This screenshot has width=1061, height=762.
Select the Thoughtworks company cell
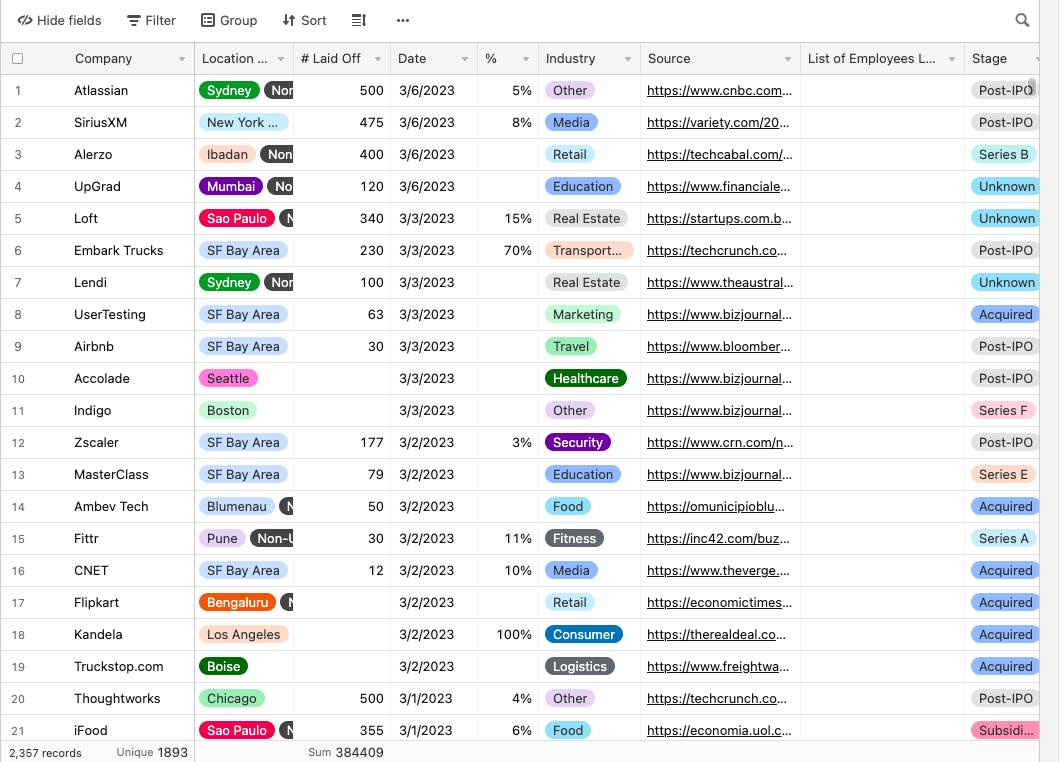[x=117, y=699]
